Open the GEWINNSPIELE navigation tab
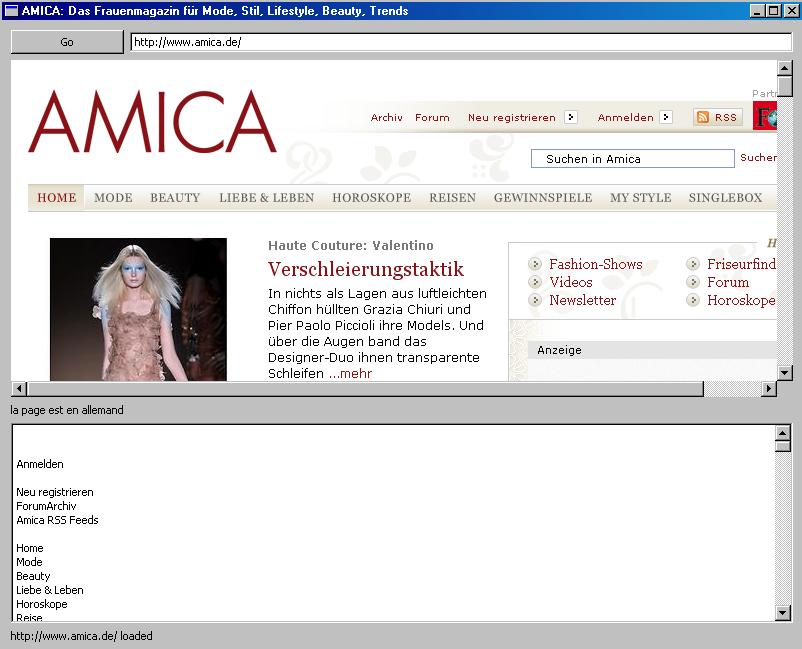Viewport: 802px width, 649px height. pyautogui.click(x=543, y=198)
